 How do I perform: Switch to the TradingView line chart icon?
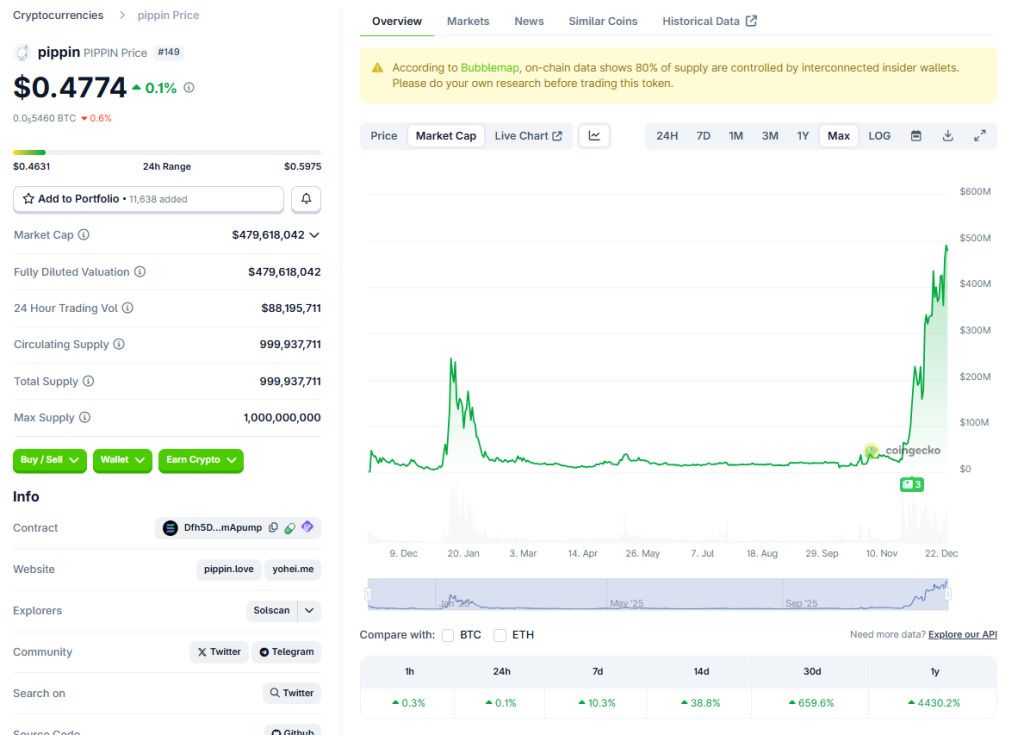pyautogui.click(x=594, y=136)
